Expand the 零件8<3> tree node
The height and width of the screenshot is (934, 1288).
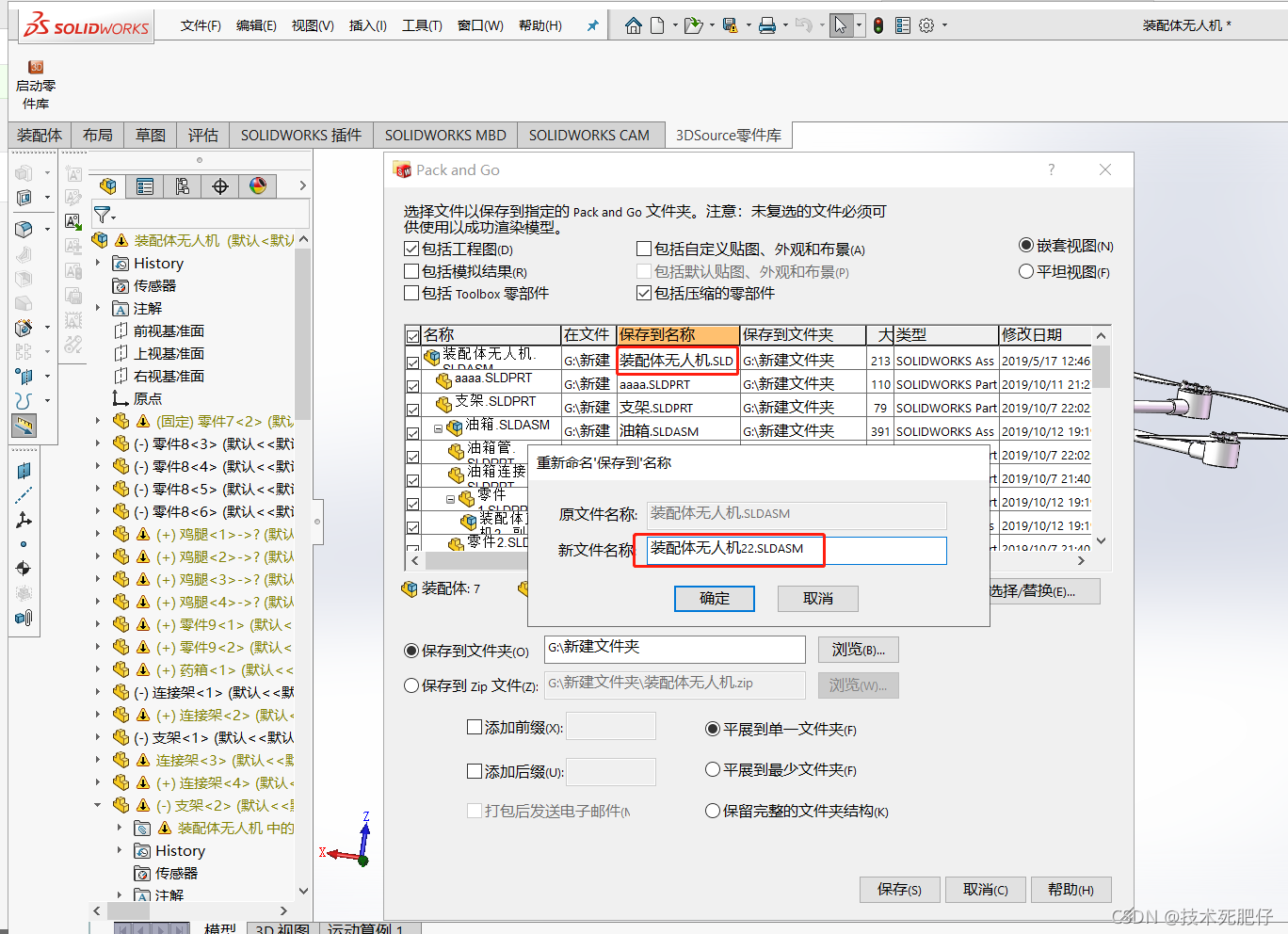pyautogui.click(x=98, y=443)
